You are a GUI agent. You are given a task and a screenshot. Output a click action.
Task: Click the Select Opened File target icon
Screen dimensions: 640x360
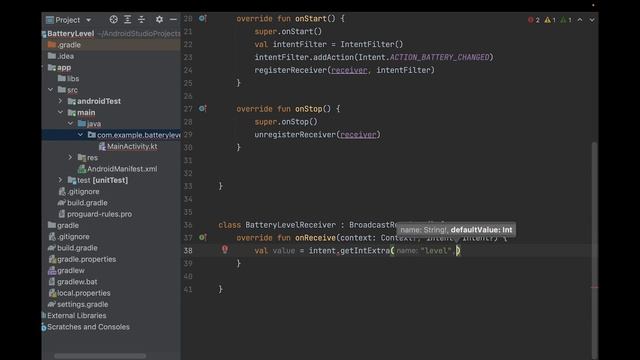(113, 19)
